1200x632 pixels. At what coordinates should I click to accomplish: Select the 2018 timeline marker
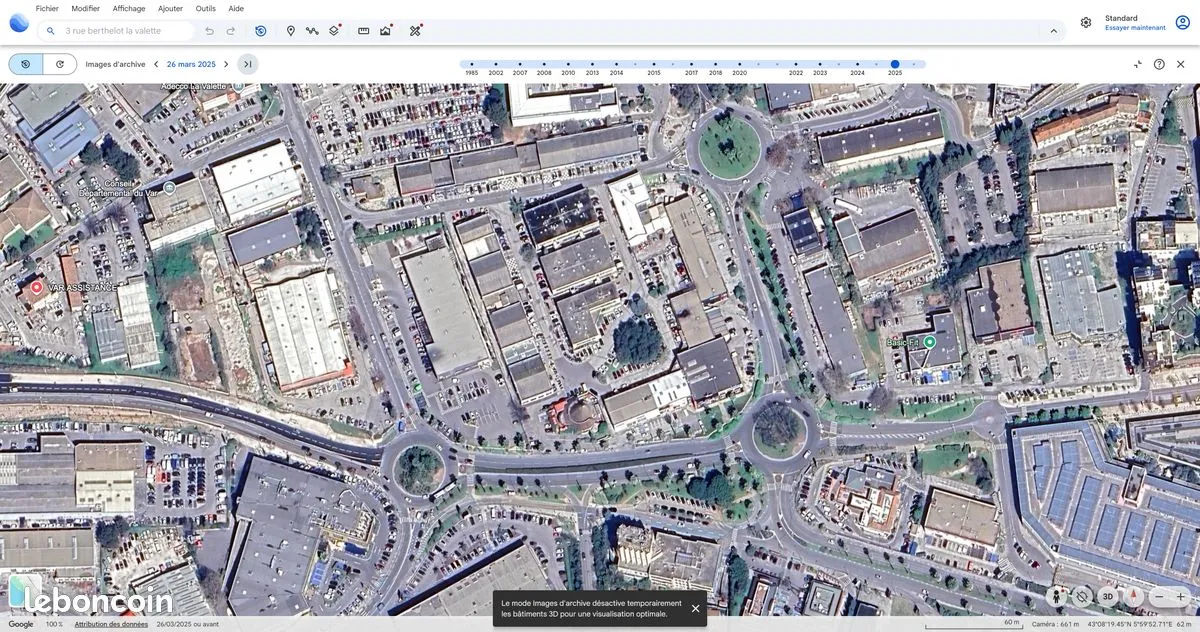pyautogui.click(x=715, y=64)
